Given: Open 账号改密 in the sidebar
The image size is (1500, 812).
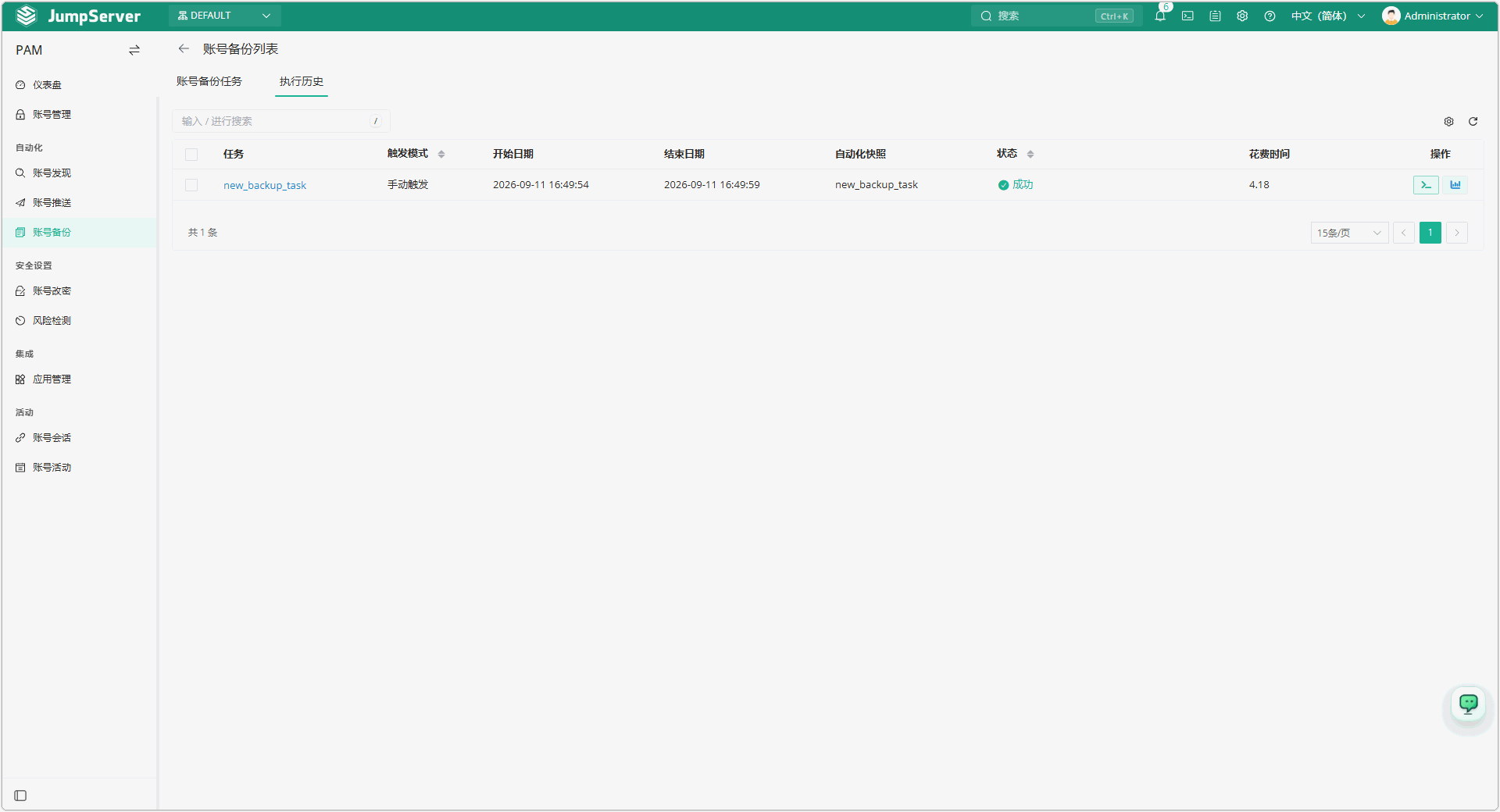Looking at the screenshot, I should click(79, 291).
